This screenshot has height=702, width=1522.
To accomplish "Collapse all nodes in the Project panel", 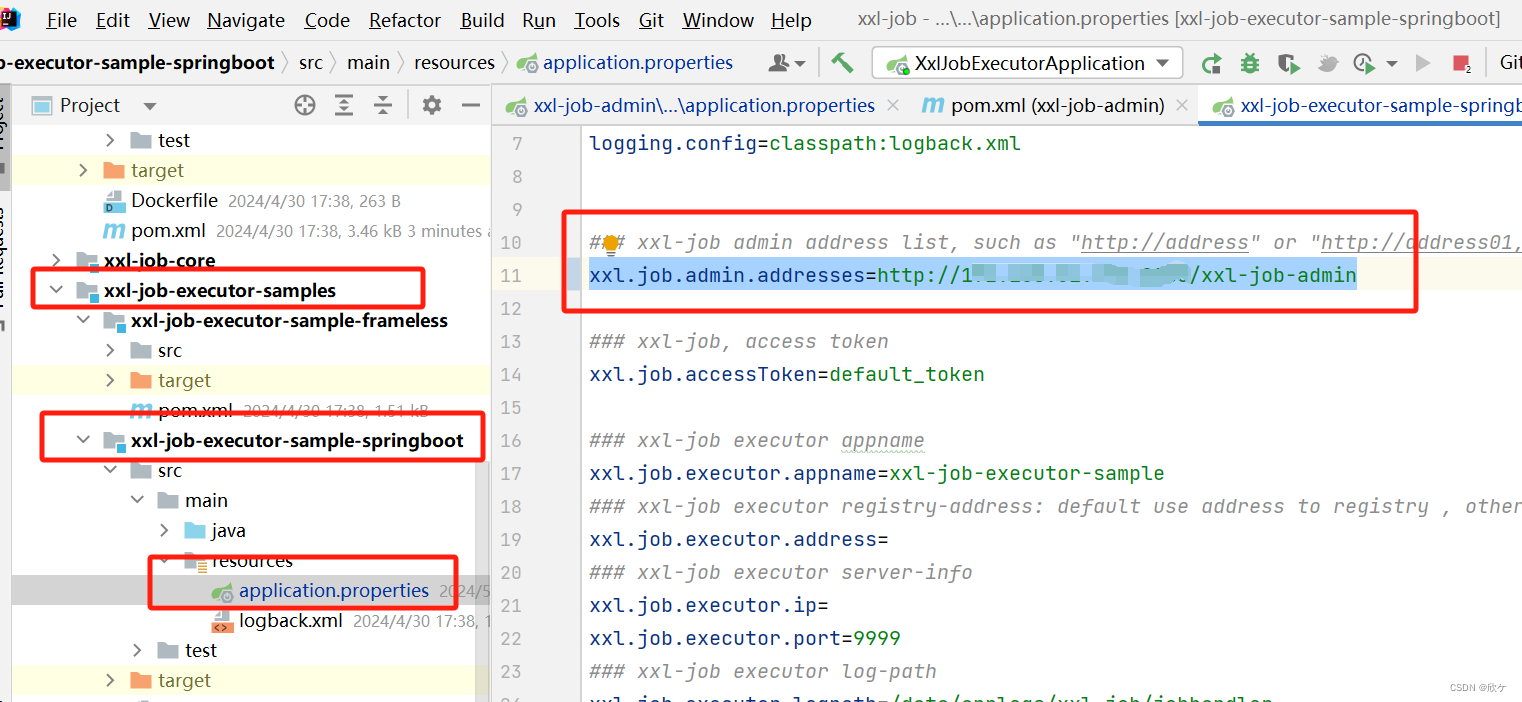I will click(x=383, y=105).
